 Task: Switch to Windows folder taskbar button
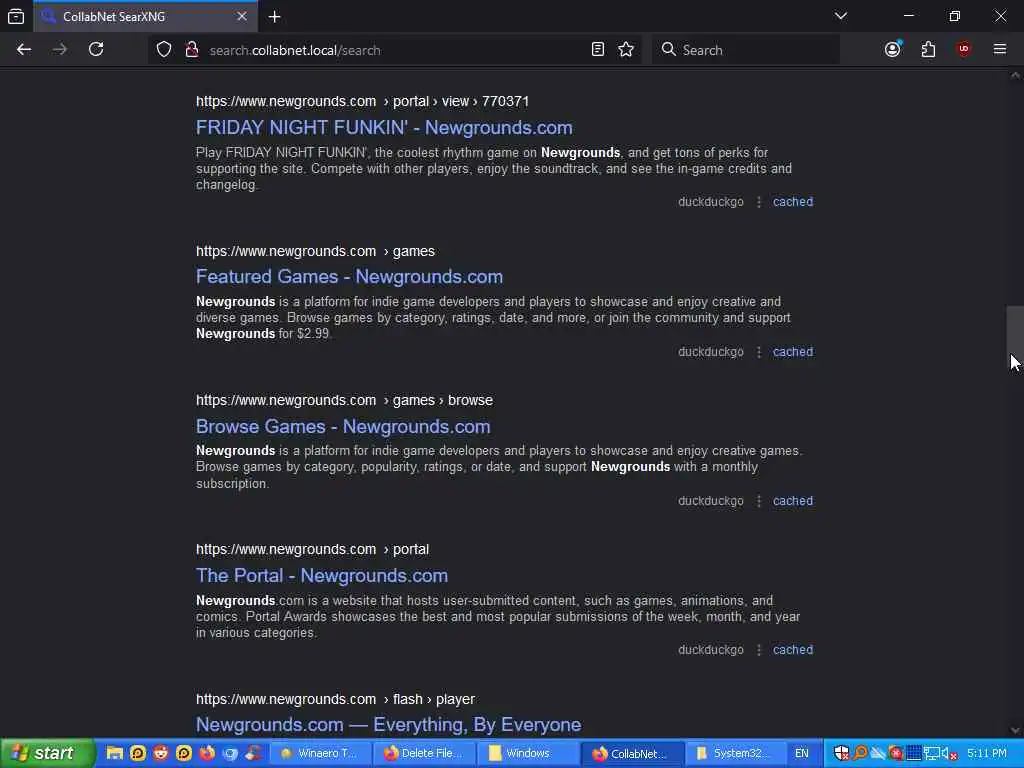pyautogui.click(x=528, y=753)
